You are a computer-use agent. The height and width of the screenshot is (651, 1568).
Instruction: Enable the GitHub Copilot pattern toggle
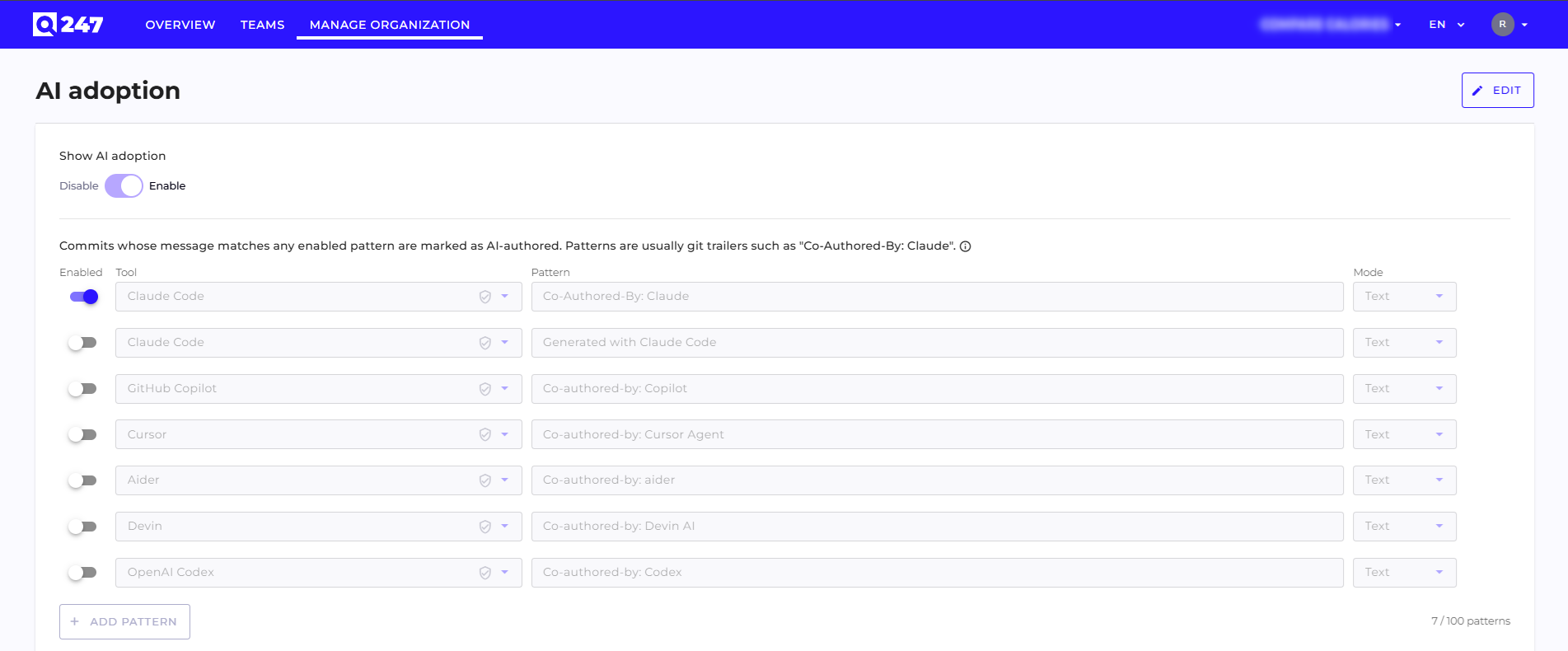(82, 389)
